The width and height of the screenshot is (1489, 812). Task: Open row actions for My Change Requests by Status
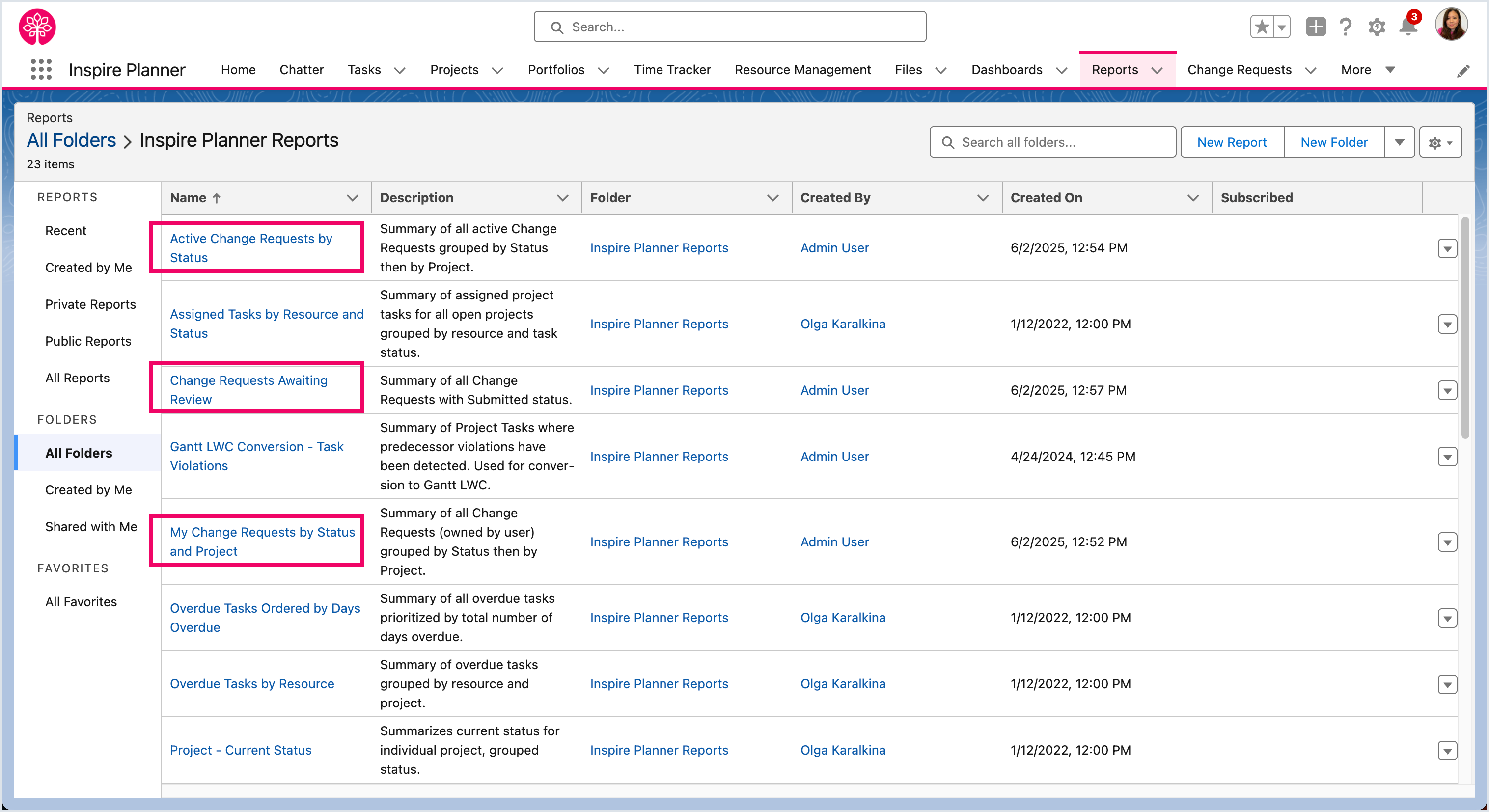coord(1447,542)
